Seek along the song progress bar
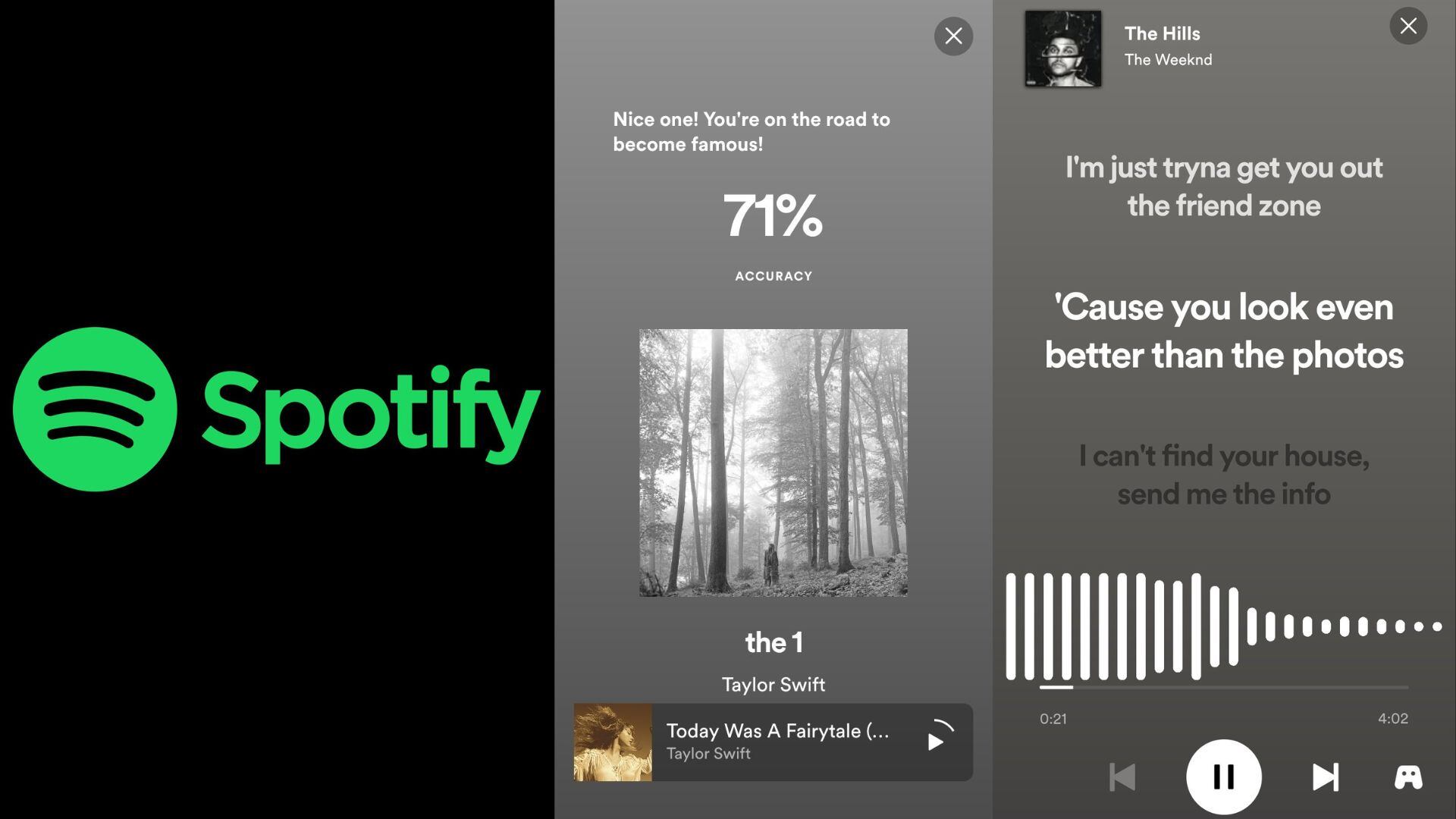The image size is (1456, 819). 1223,687
